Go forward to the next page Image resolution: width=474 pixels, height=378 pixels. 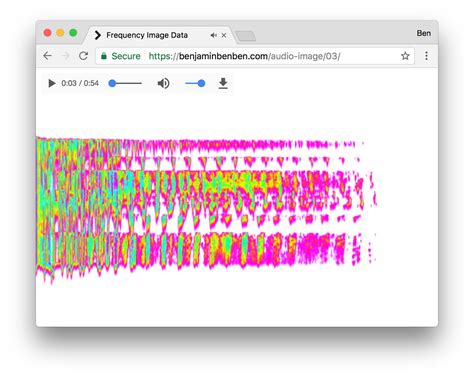tap(66, 56)
